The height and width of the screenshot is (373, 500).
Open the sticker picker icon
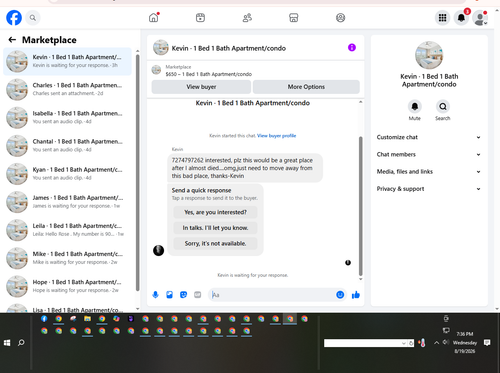183,295
